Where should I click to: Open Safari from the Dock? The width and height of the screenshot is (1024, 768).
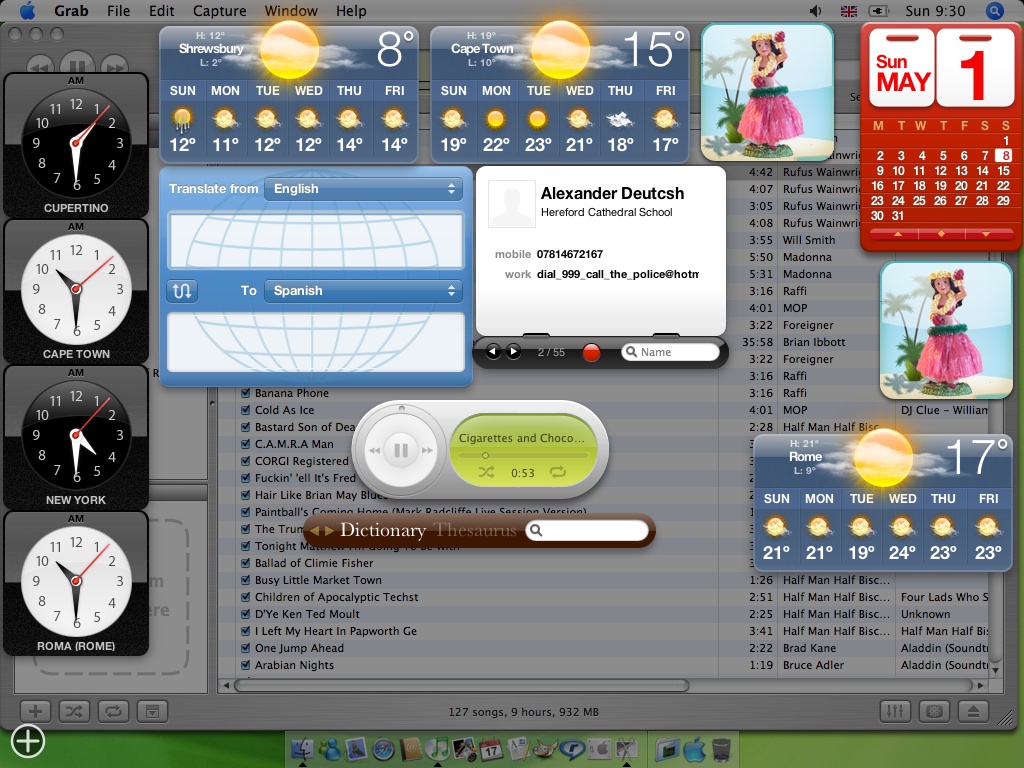click(383, 749)
